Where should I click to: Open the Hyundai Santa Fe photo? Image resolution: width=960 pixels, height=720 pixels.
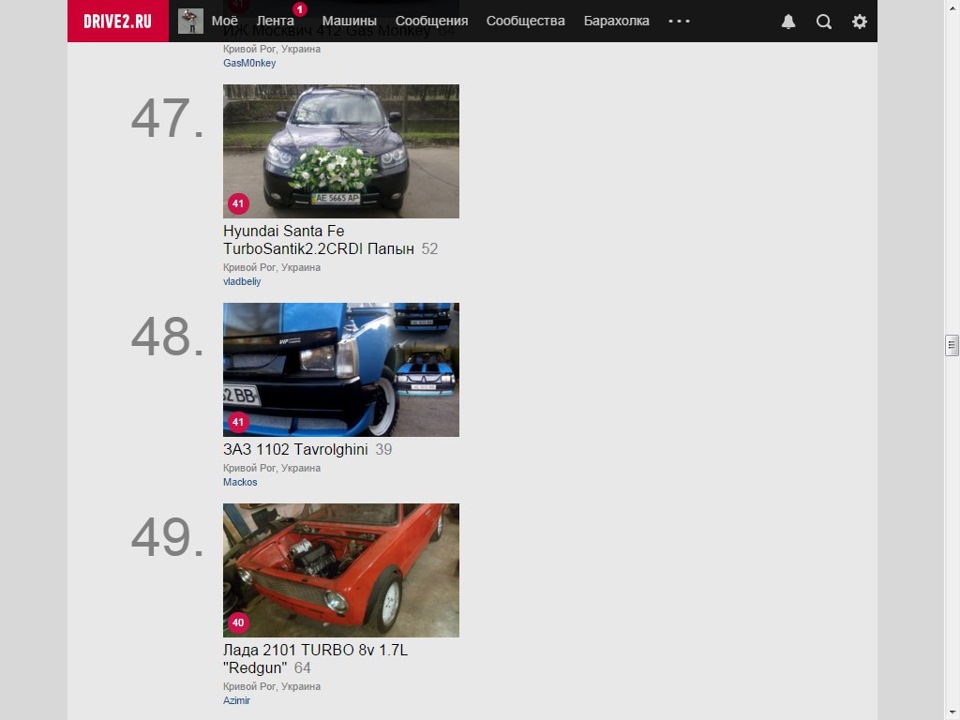pos(341,151)
